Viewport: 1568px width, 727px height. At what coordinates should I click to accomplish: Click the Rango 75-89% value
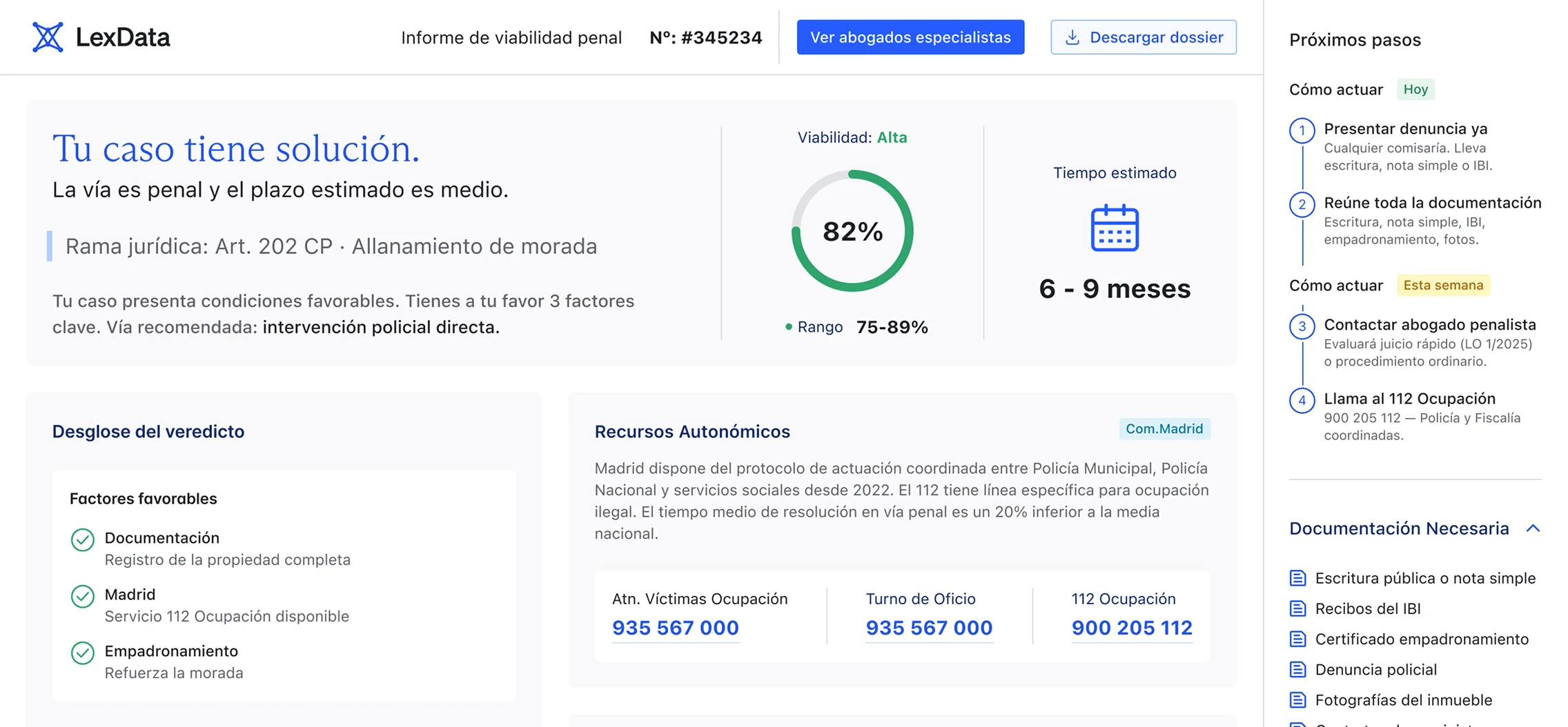coord(892,327)
